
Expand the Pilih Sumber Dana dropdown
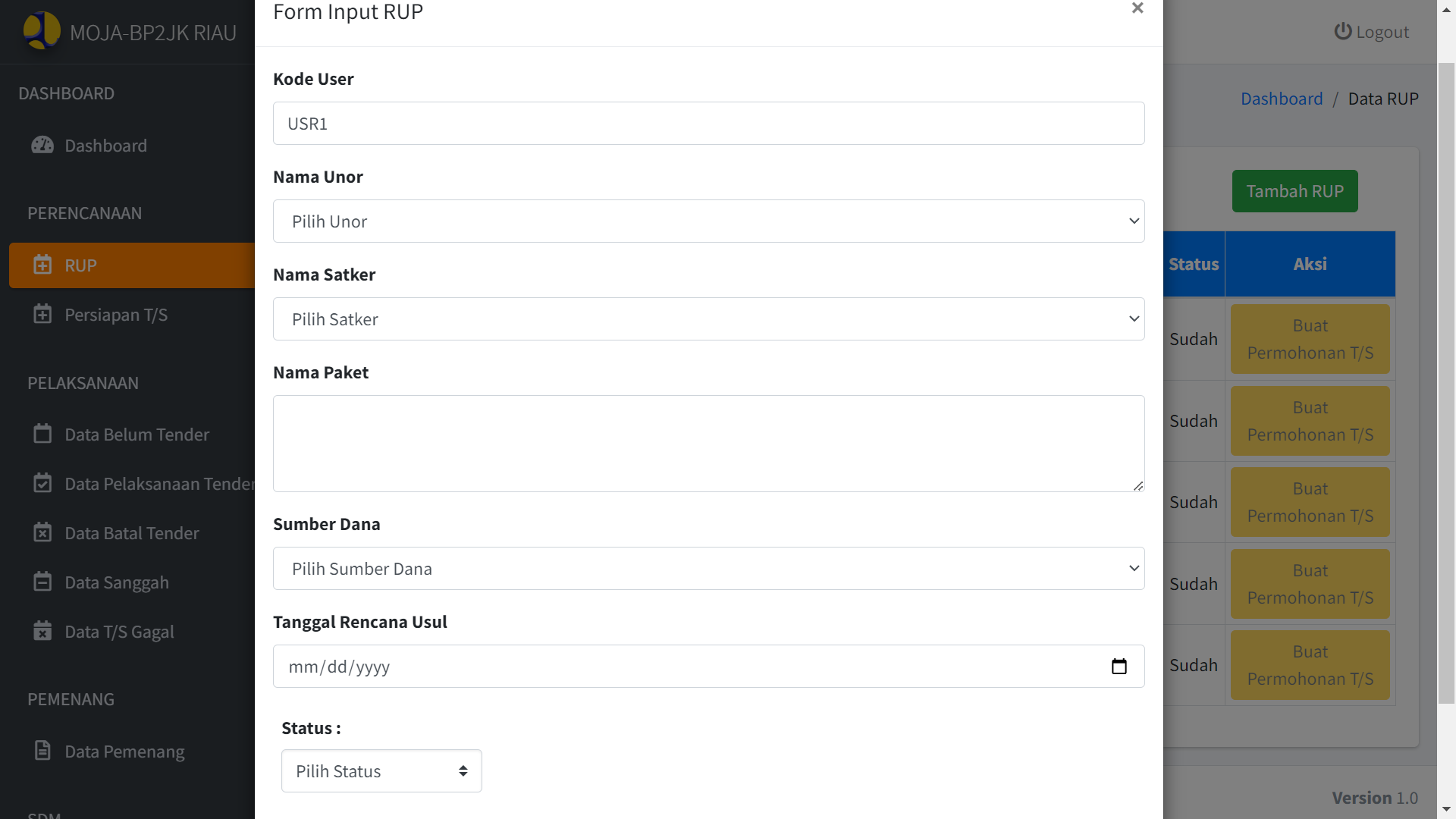coord(708,569)
